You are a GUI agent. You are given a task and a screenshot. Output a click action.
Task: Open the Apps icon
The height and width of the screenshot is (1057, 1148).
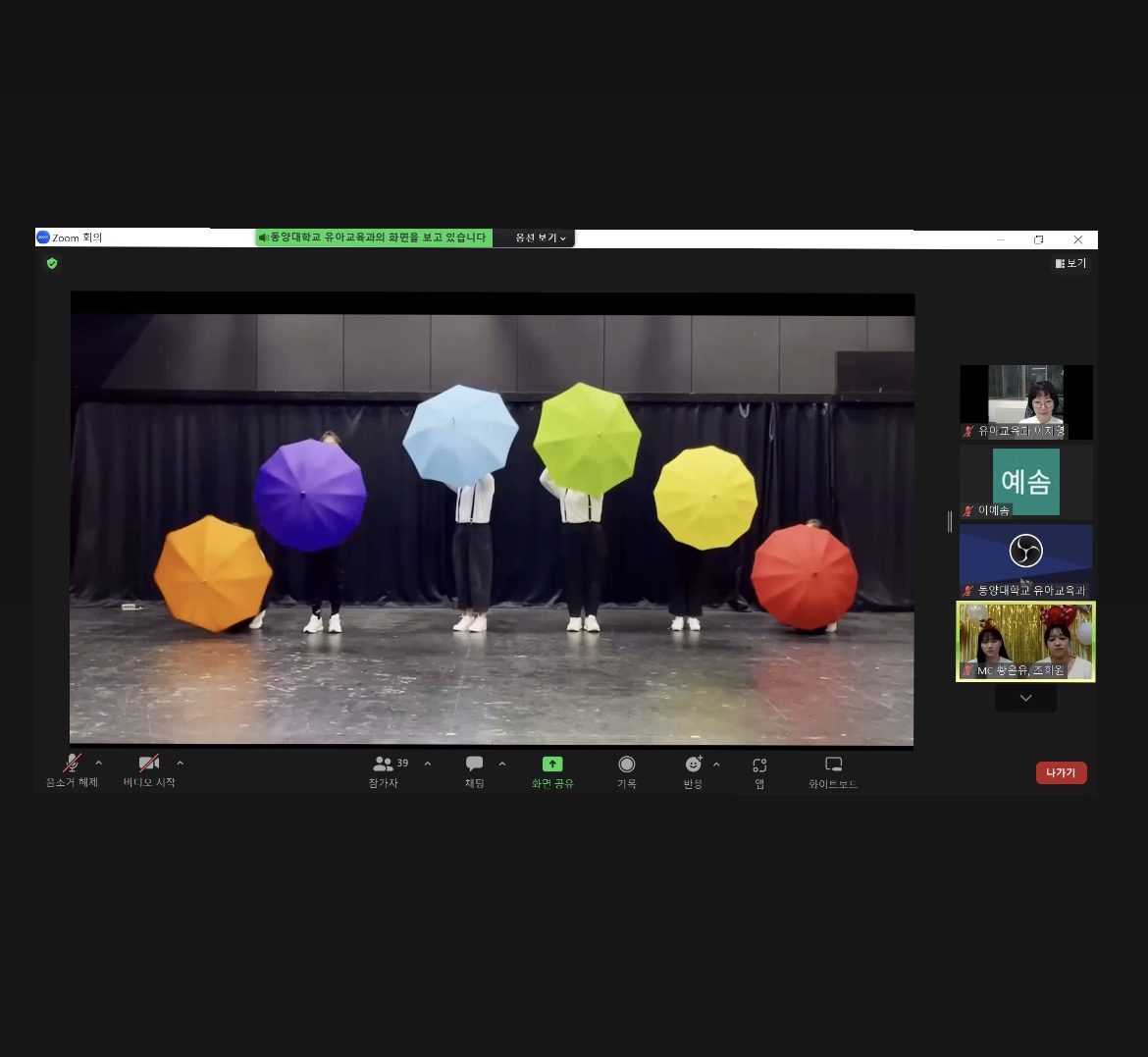pyautogui.click(x=759, y=765)
